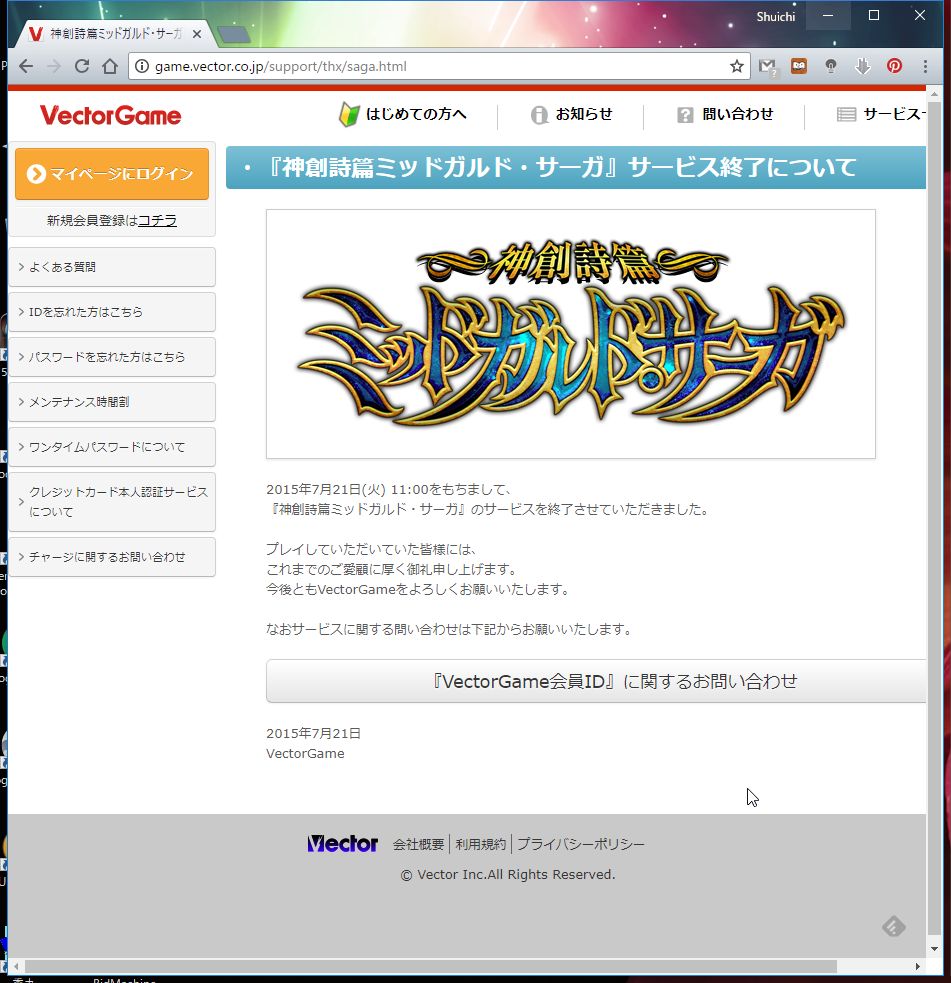Open the 問い合わせ menu item

[x=725, y=114]
